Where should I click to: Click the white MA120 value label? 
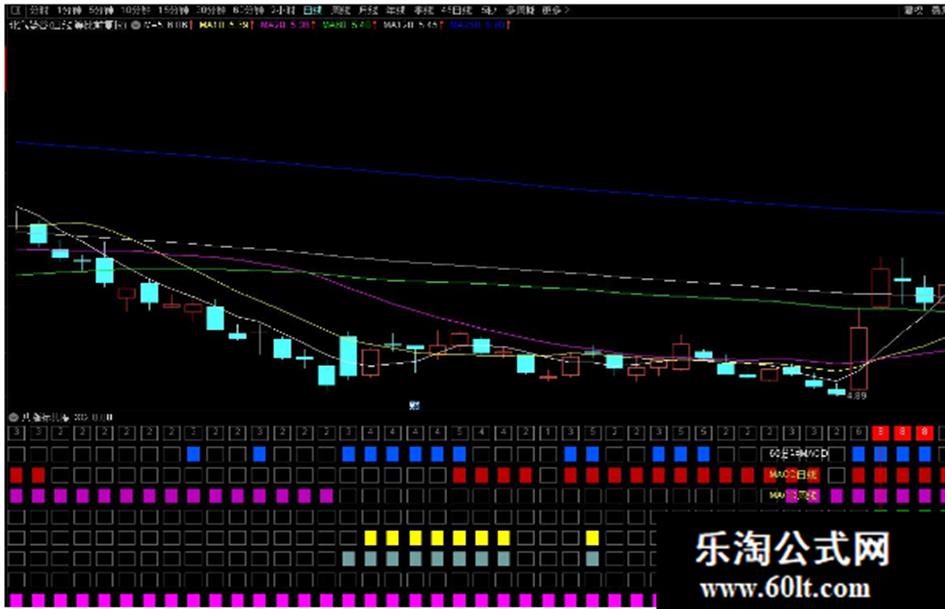tap(412, 25)
